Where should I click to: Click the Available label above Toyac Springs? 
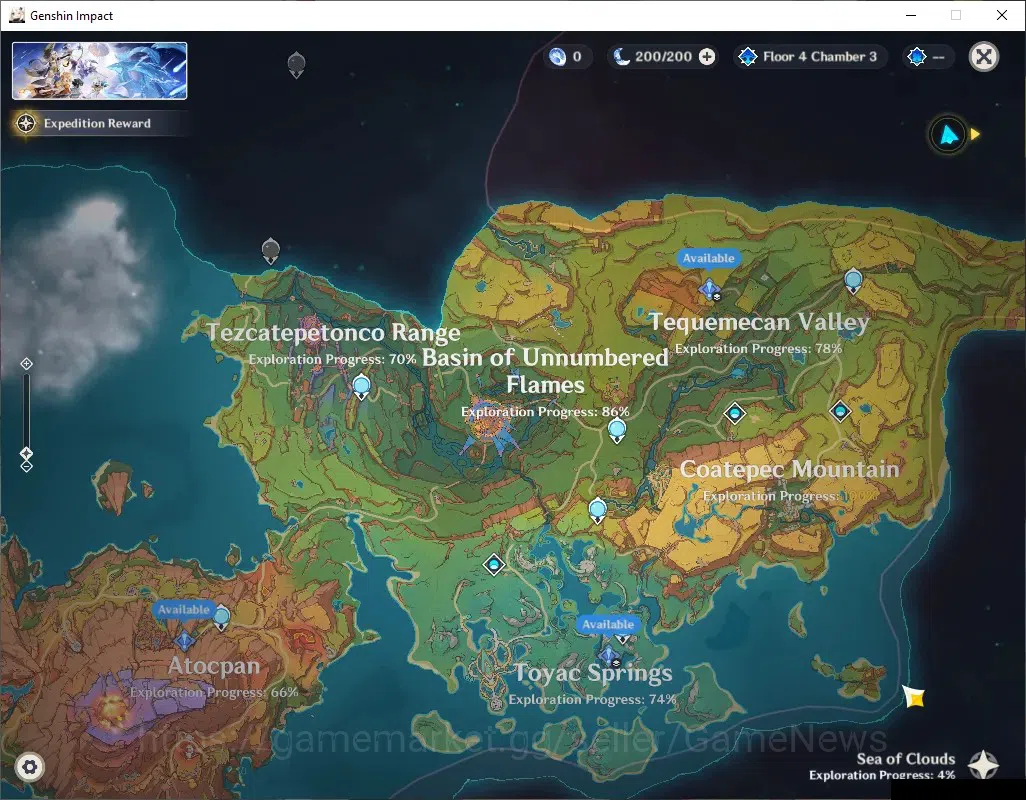point(608,624)
